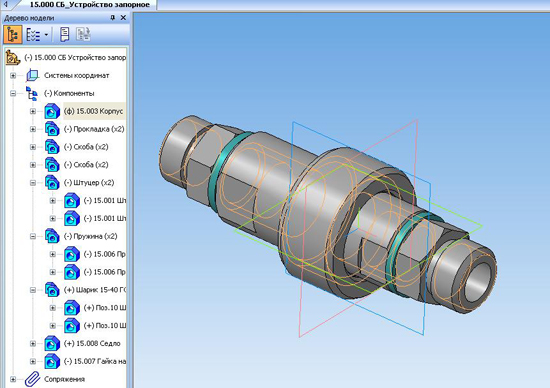Expand the 15.003 Корпус component
Image resolution: width=550 pixels, height=388 pixels.
pos(33,111)
